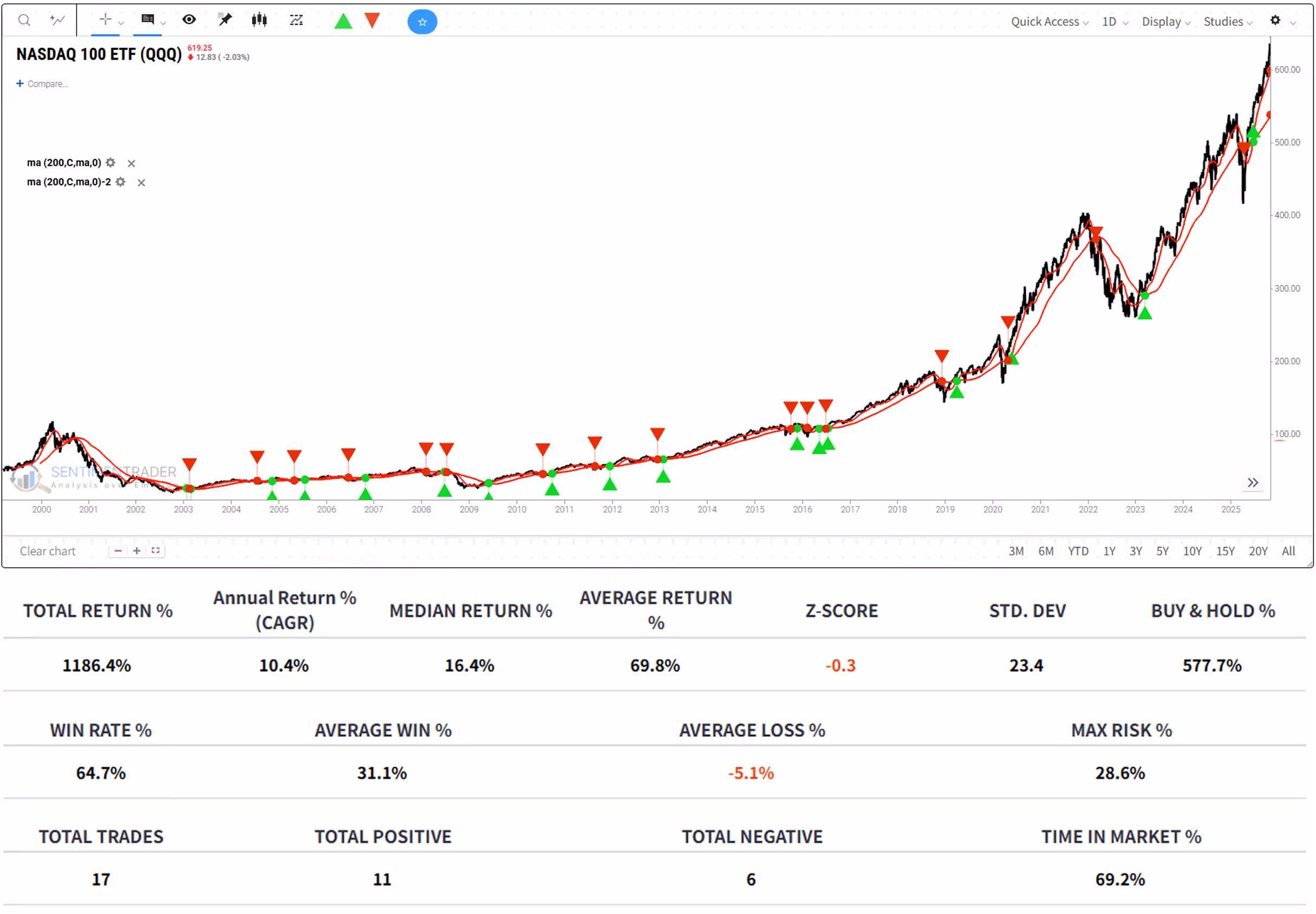Open settings gear for ma (200,C,ma,0)-2
The height and width of the screenshot is (914, 1316).
(121, 182)
